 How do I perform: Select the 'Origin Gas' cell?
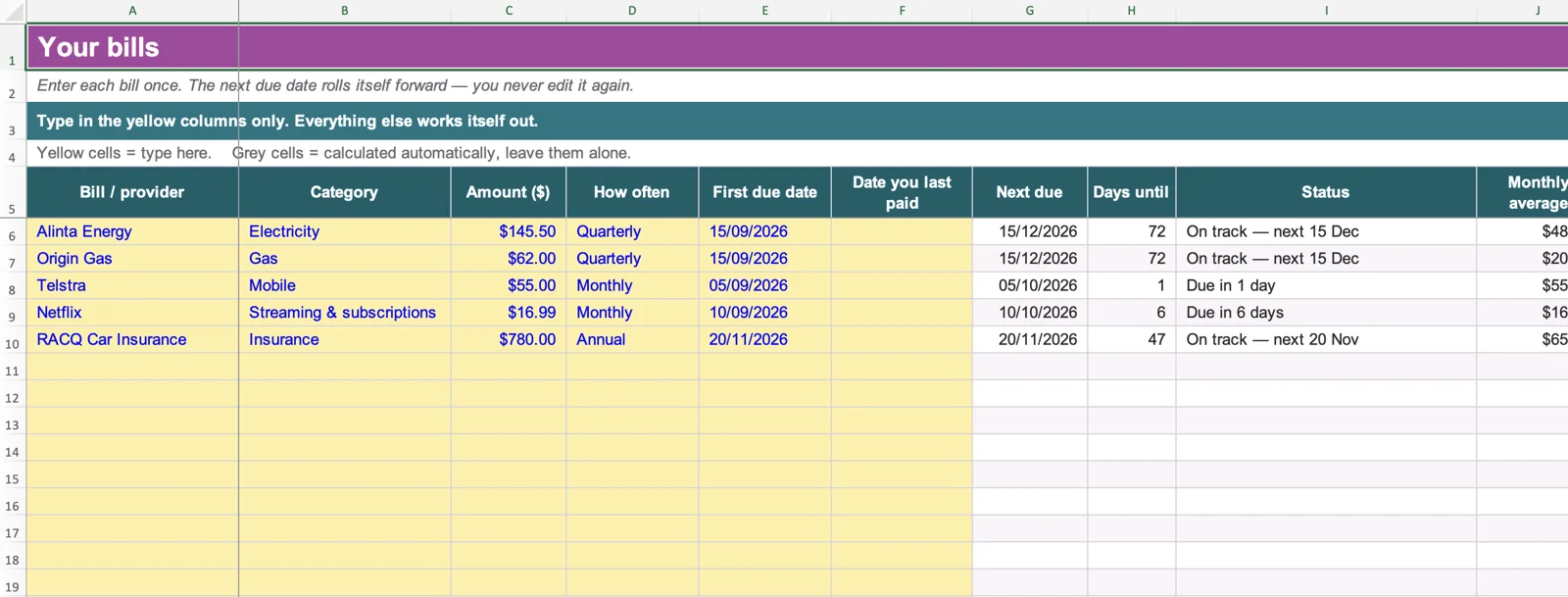[132, 259]
